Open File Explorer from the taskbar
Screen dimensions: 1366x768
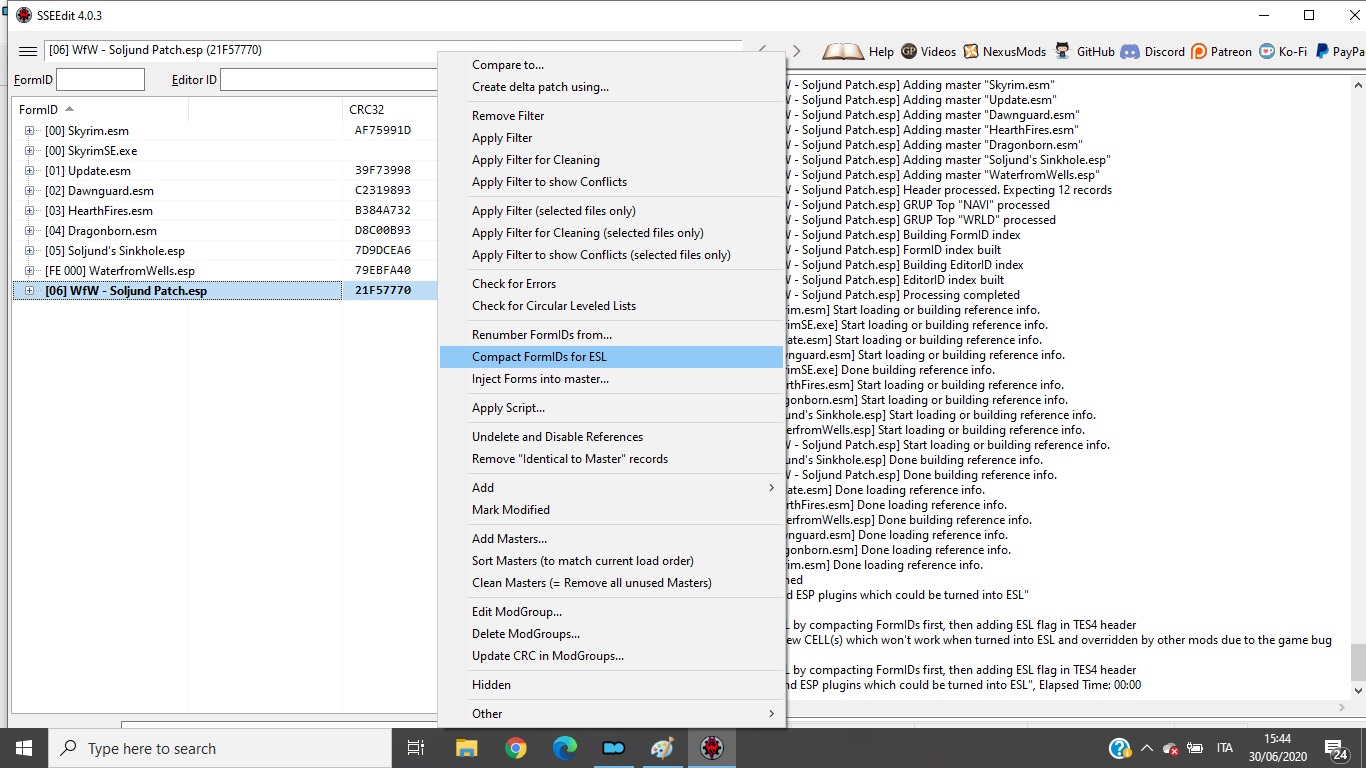click(x=466, y=748)
